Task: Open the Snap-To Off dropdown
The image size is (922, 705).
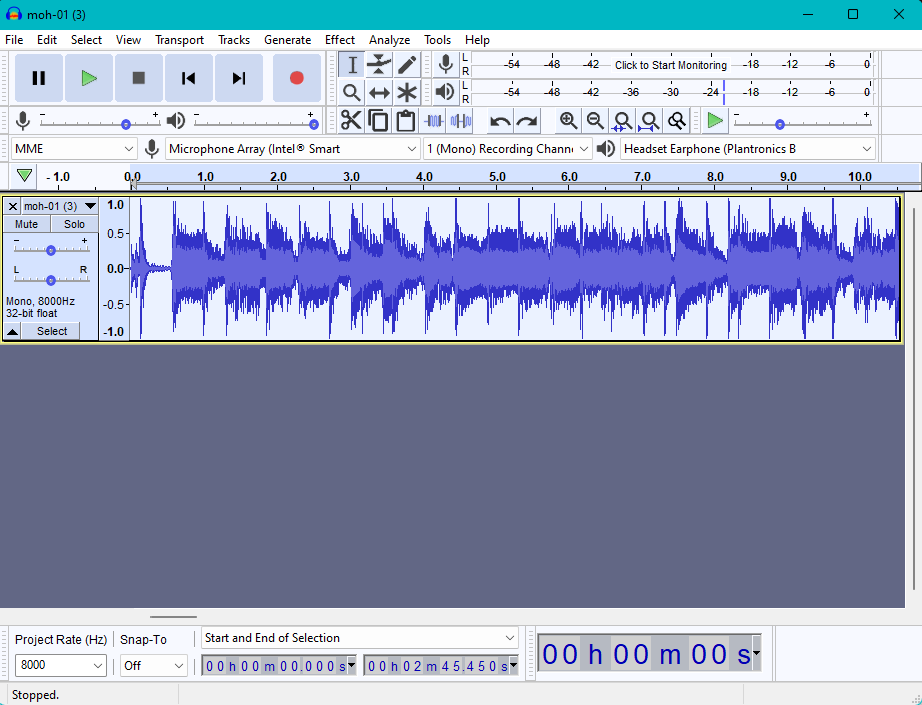Action: pos(153,666)
